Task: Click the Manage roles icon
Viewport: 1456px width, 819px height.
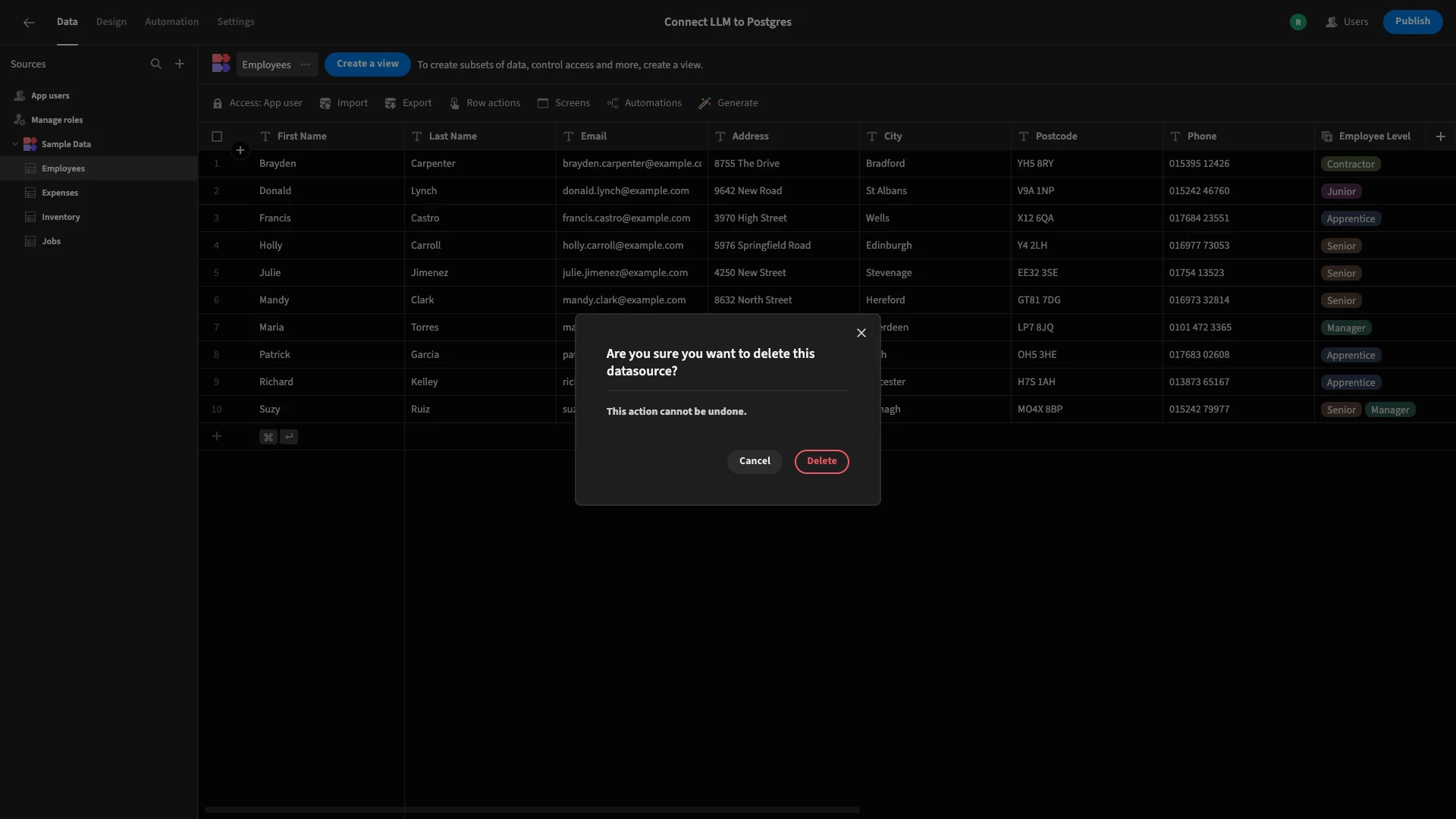Action: [x=20, y=120]
